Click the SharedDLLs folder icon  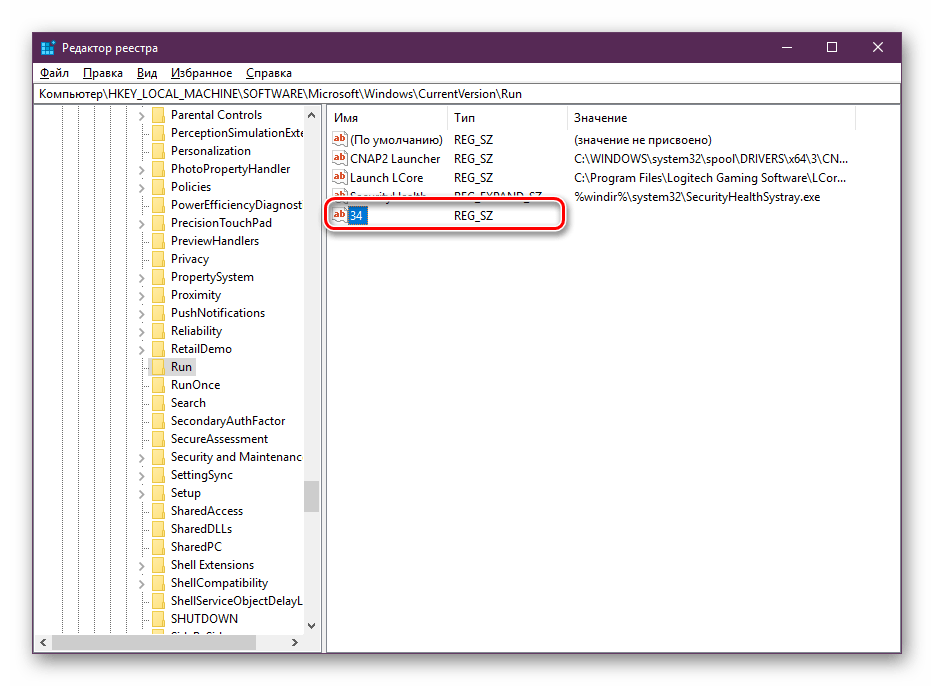pos(157,529)
